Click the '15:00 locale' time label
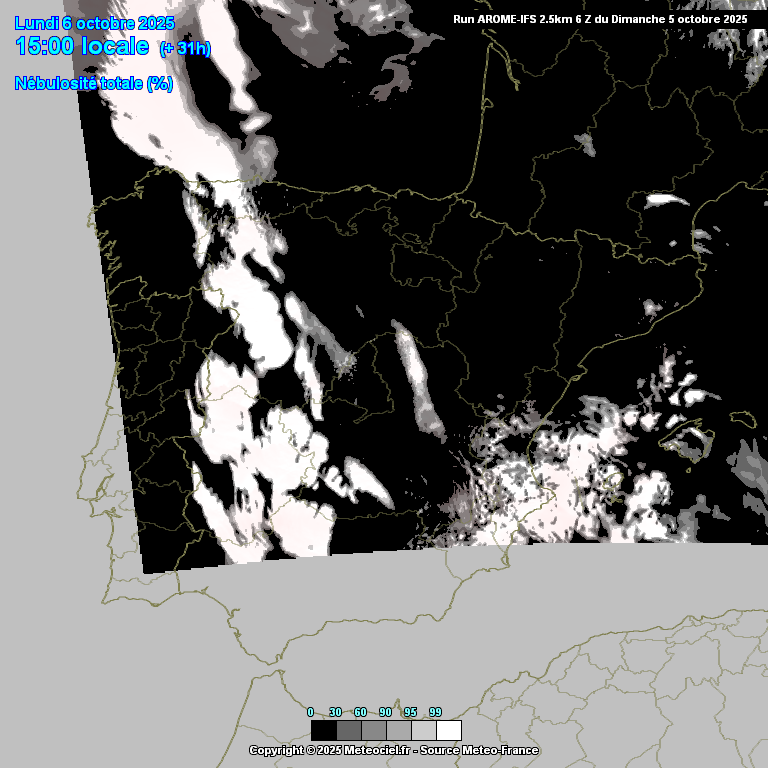Image resolution: width=768 pixels, height=768 pixels. [x=82, y=46]
